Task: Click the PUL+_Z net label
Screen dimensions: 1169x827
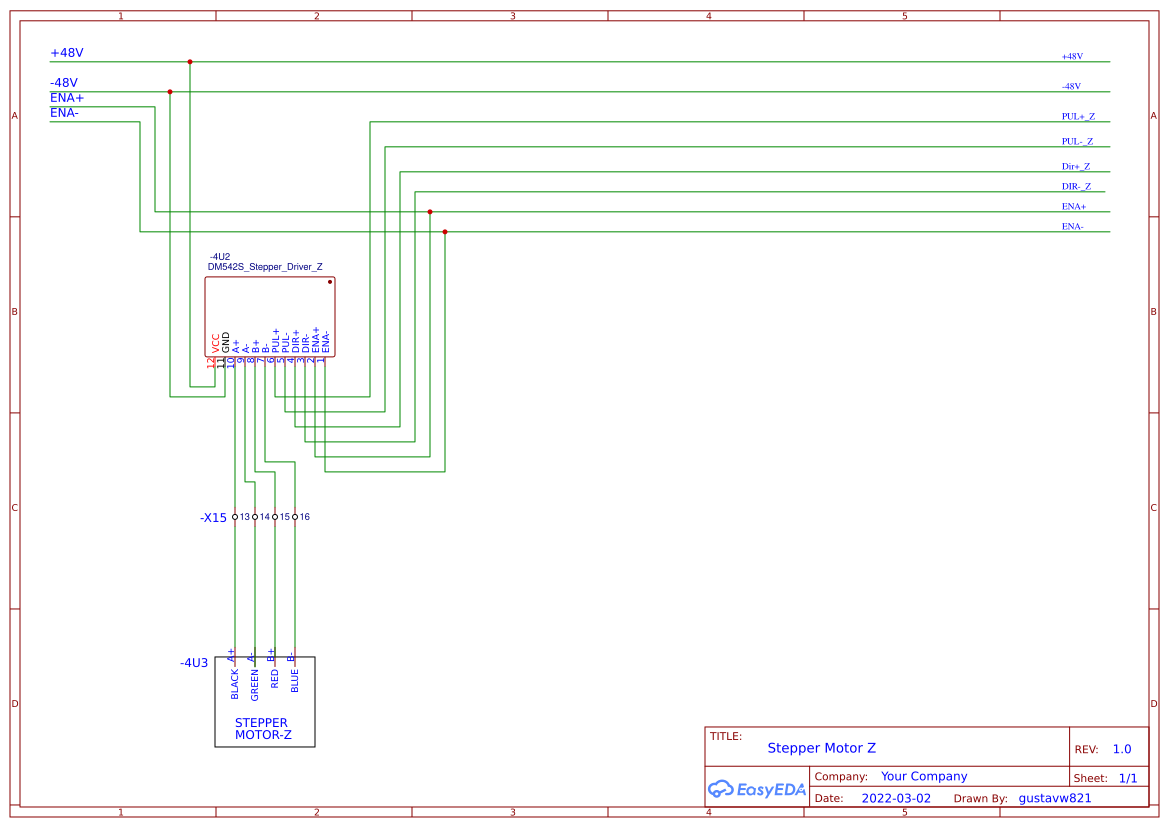Action: 1078,115
